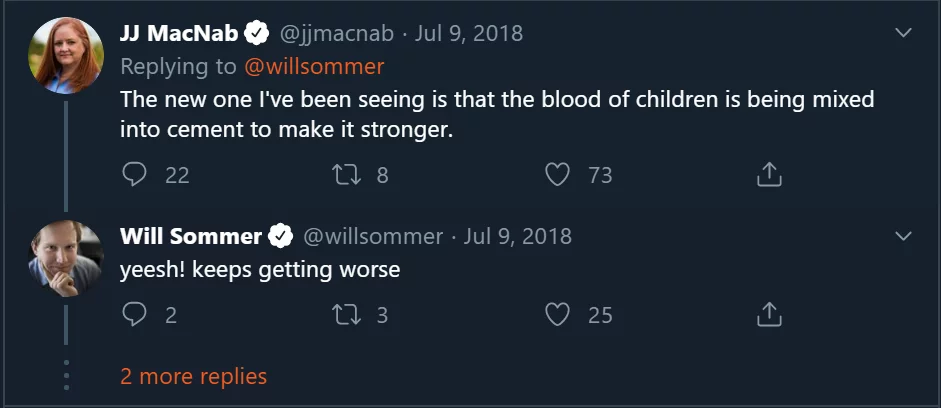Click JJ MacNab's avatar photo
The image size is (941, 408).
pyautogui.click(x=66, y=55)
